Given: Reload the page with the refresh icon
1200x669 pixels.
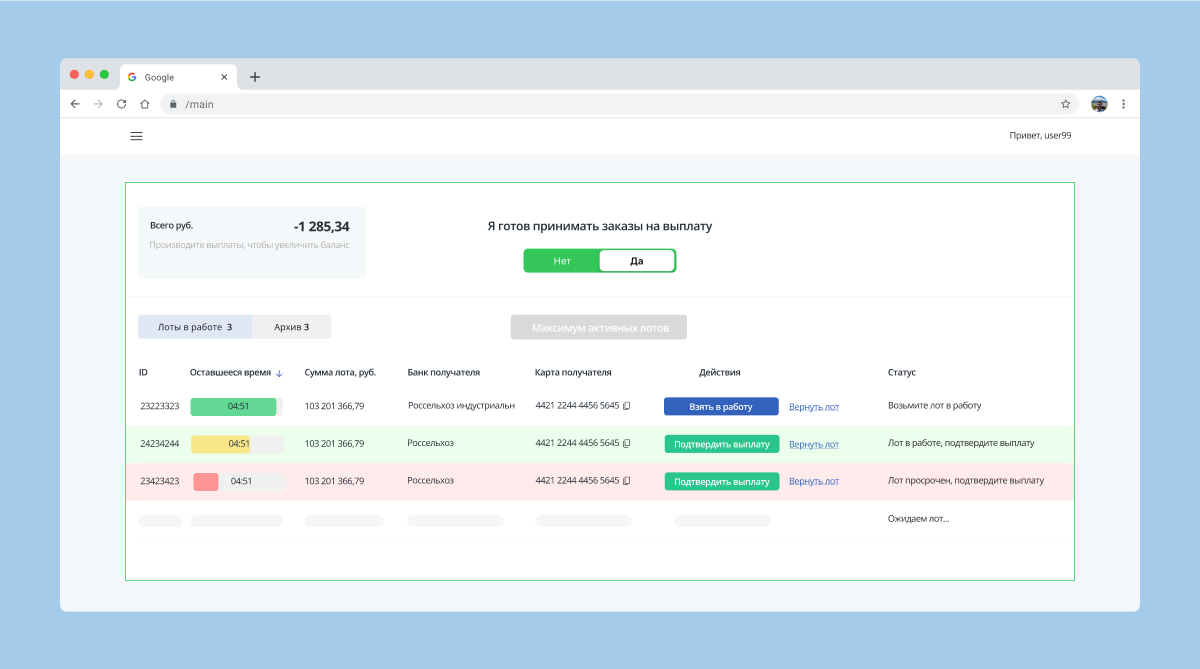Looking at the screenshot, I should pyautogui.click(x=122, y=104).
